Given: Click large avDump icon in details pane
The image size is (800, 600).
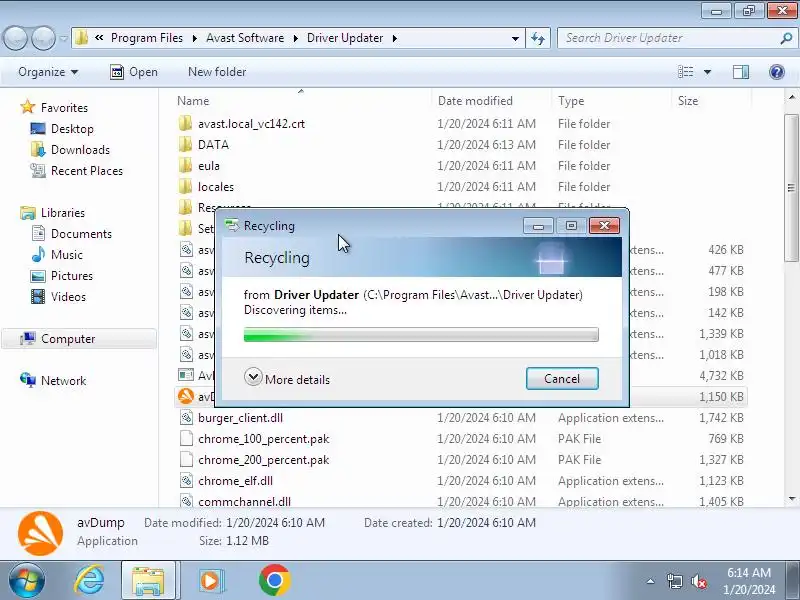Looking at the screenshot, I should 40,533.
